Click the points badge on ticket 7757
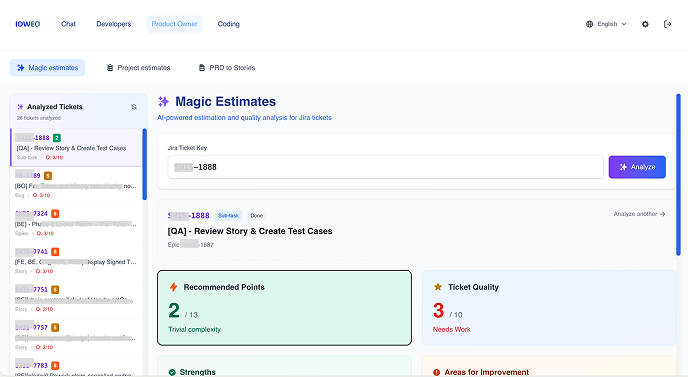Screen dimensions: 688x377 [55, 327]
